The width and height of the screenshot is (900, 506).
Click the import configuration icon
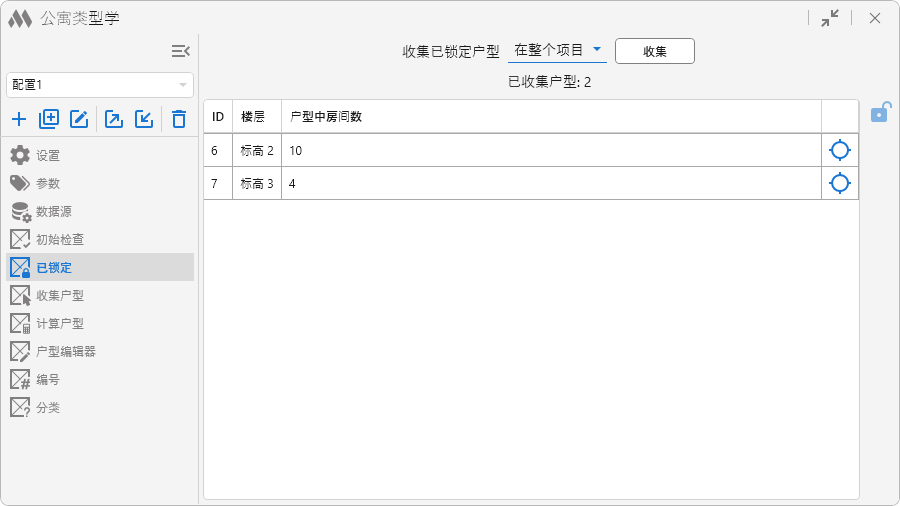[x=144, y=119]
